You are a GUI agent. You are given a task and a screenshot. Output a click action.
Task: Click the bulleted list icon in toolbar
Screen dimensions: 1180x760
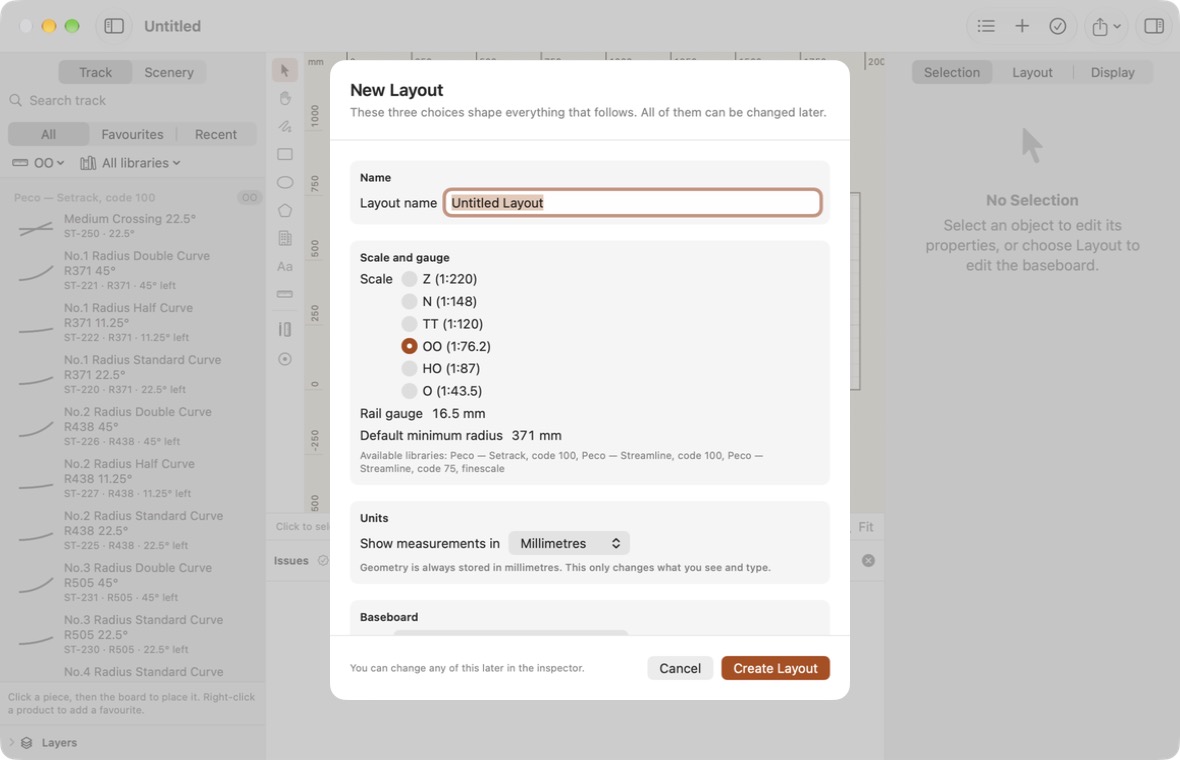pos(986,26)
